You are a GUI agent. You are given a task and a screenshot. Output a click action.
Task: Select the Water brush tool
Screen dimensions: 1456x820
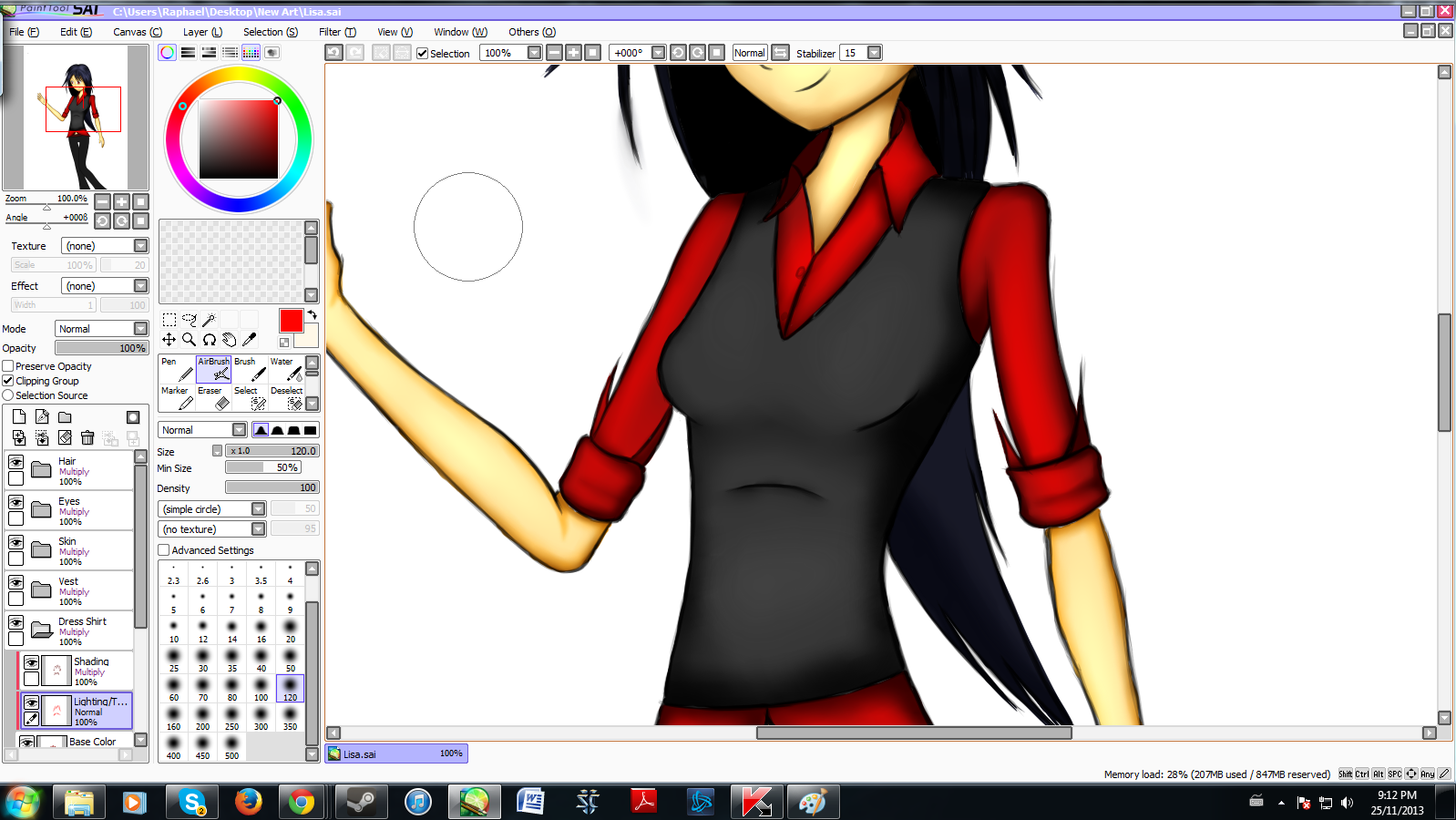tap(286, 369)
